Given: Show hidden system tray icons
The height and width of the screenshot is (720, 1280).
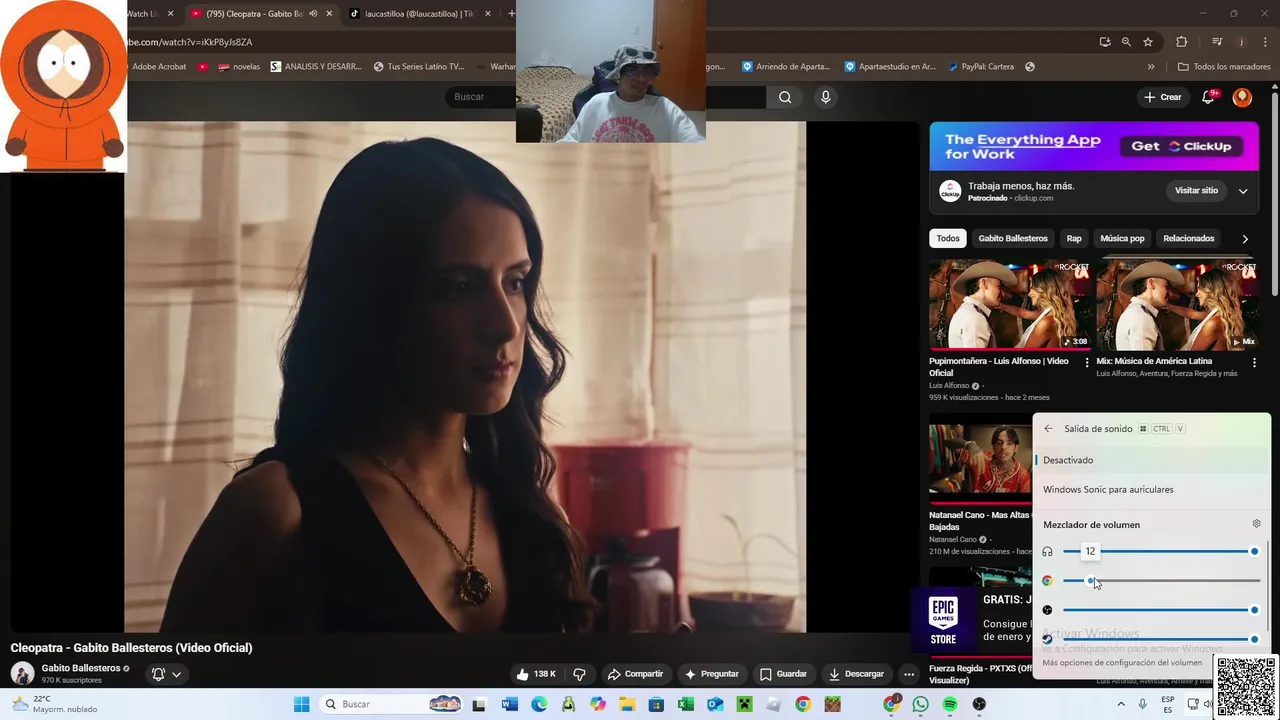Looking at the screenshot, I should pos(1120,704).
